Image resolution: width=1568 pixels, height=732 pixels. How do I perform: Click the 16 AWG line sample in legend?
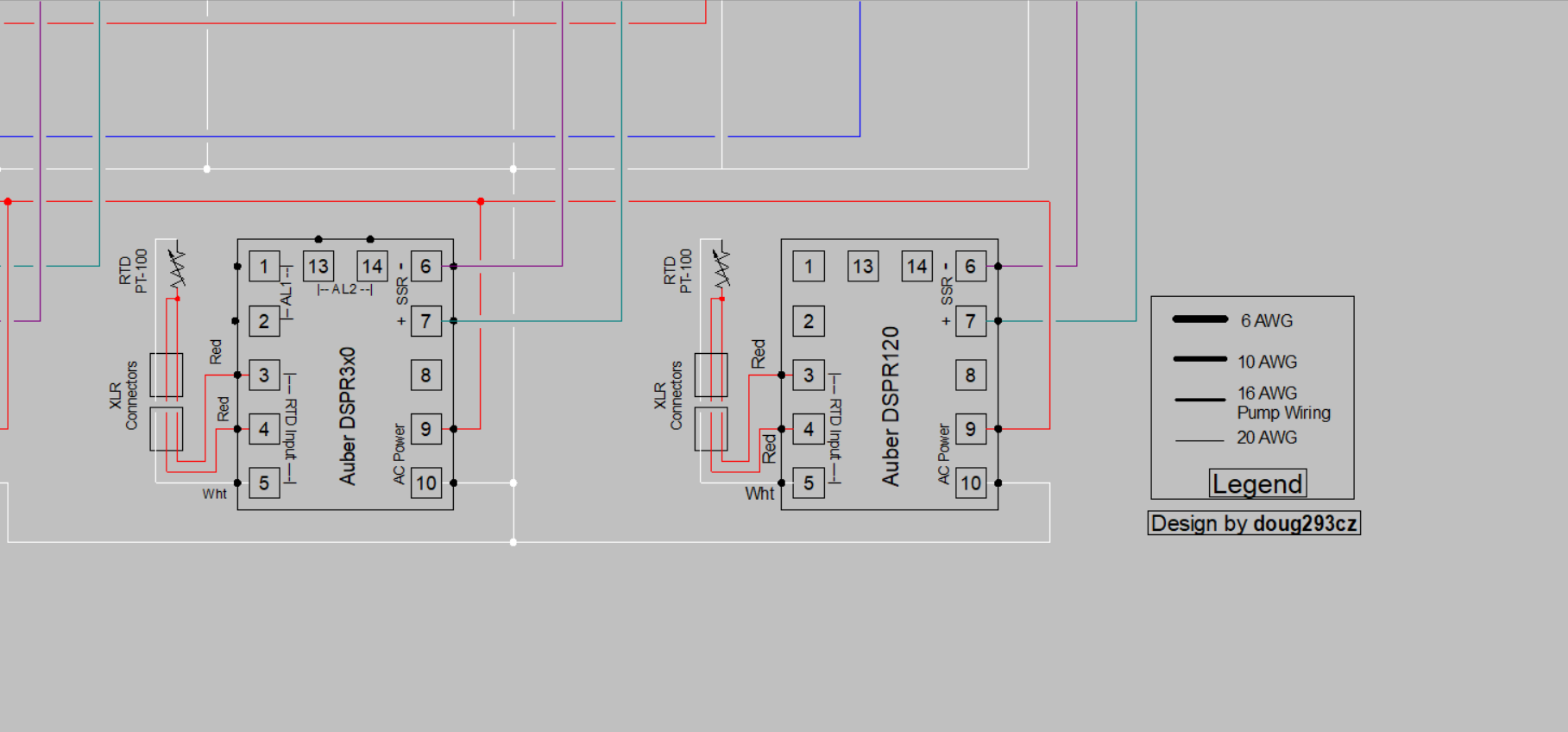click(x=1200, y=400)
